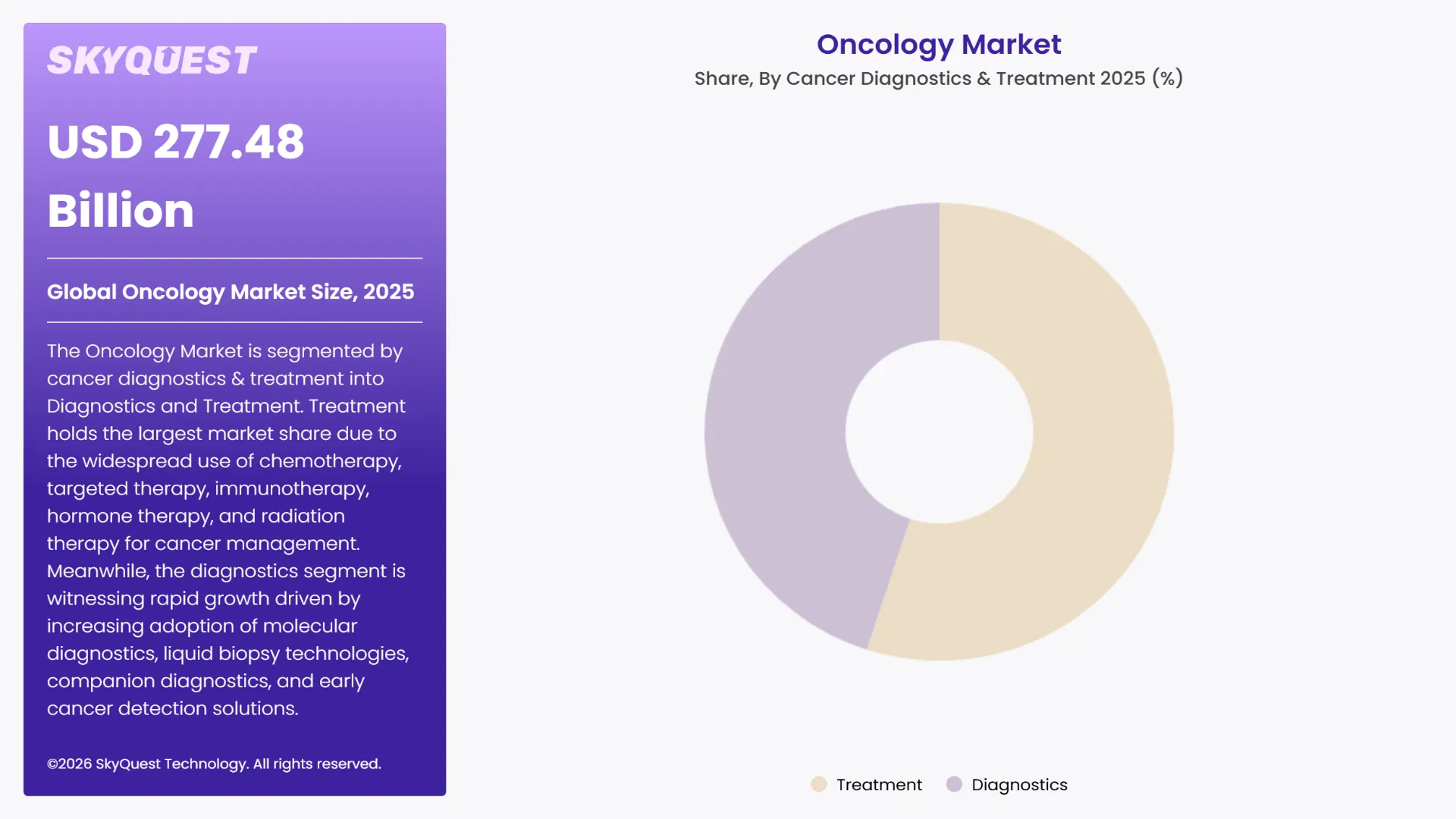
Task: Click the 'USD 277.48' market value
Action: 176,142
